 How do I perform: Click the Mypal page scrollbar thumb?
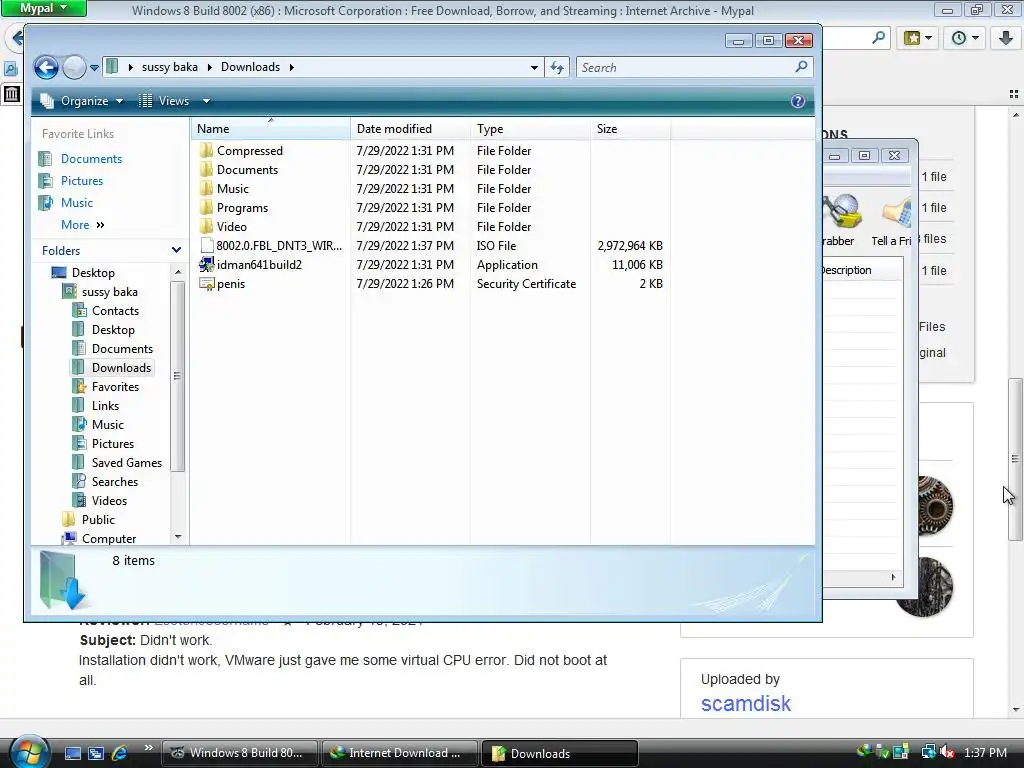coord(1015,458)
